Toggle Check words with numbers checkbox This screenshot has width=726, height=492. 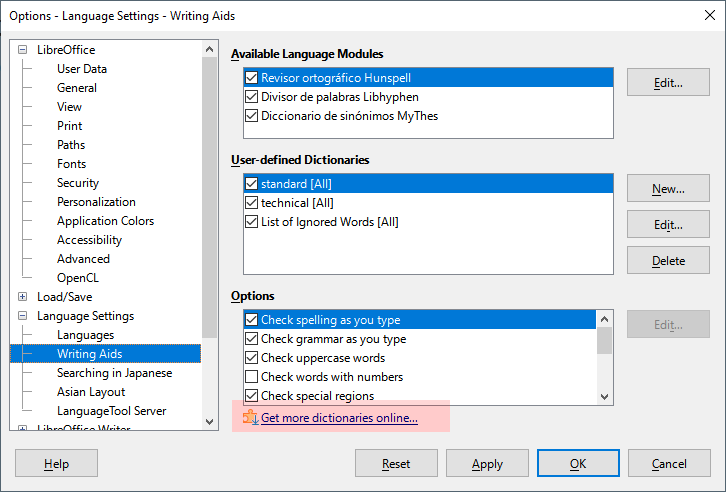click(x=251, y=377)
